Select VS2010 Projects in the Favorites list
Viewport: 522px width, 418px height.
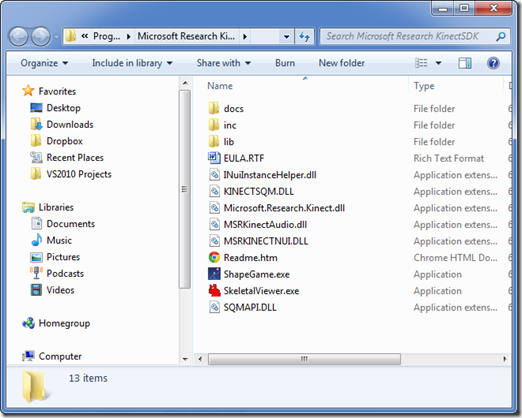click(x=71, y=174)
